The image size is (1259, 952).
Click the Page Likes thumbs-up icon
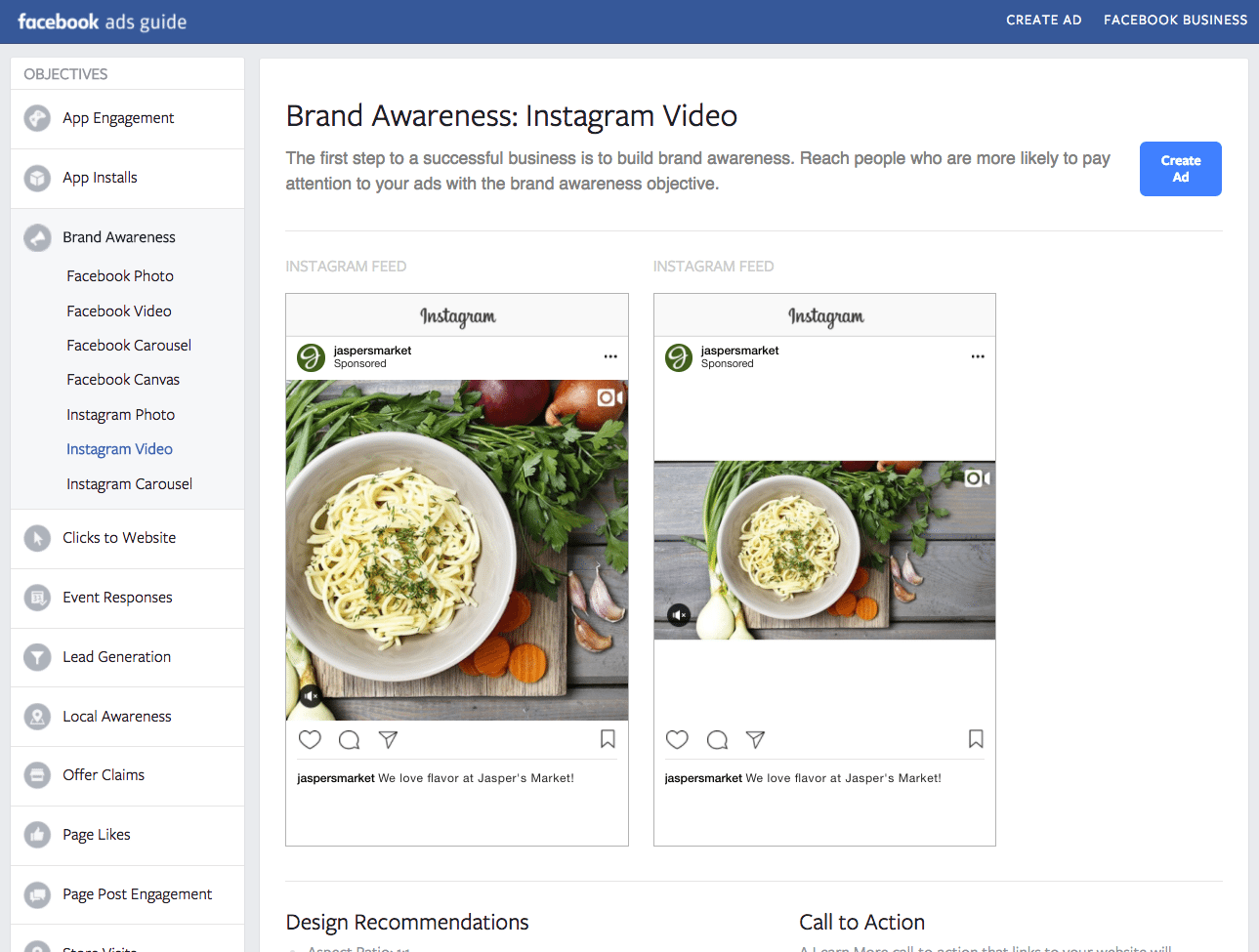[37, 835]
